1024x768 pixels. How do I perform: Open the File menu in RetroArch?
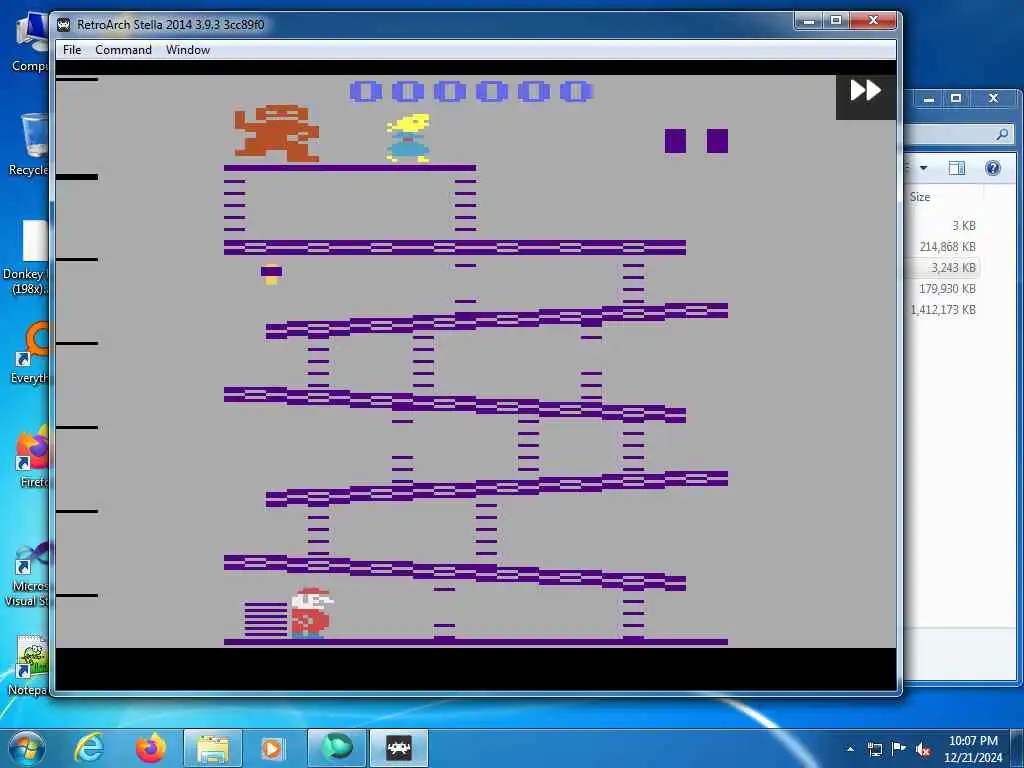pyautogui.click(x=72, y=50)
